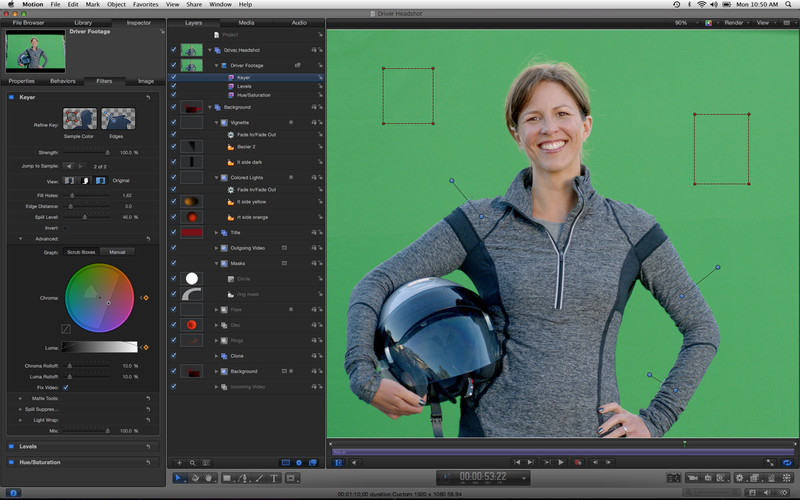Enable the Invert checkbox in Keyer

(66, 228)
